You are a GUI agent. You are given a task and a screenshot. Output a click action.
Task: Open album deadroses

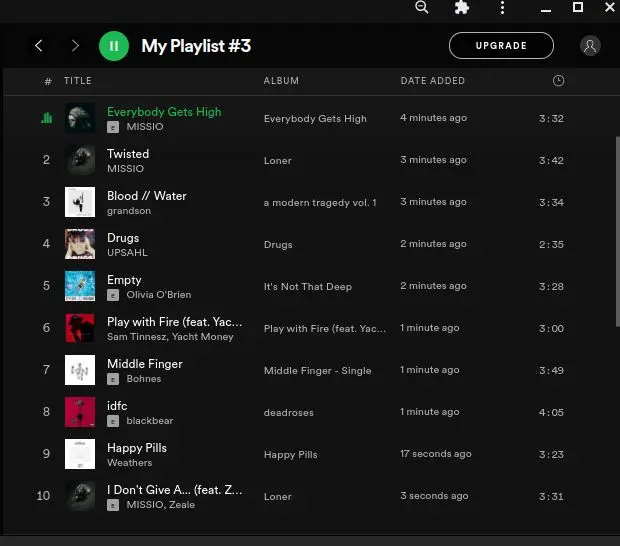[x=289, y=412]
